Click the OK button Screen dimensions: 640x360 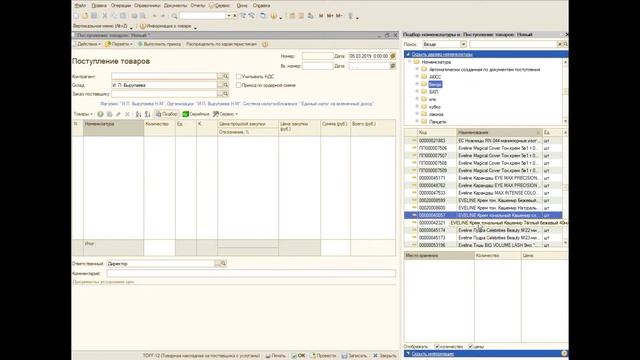298,356
